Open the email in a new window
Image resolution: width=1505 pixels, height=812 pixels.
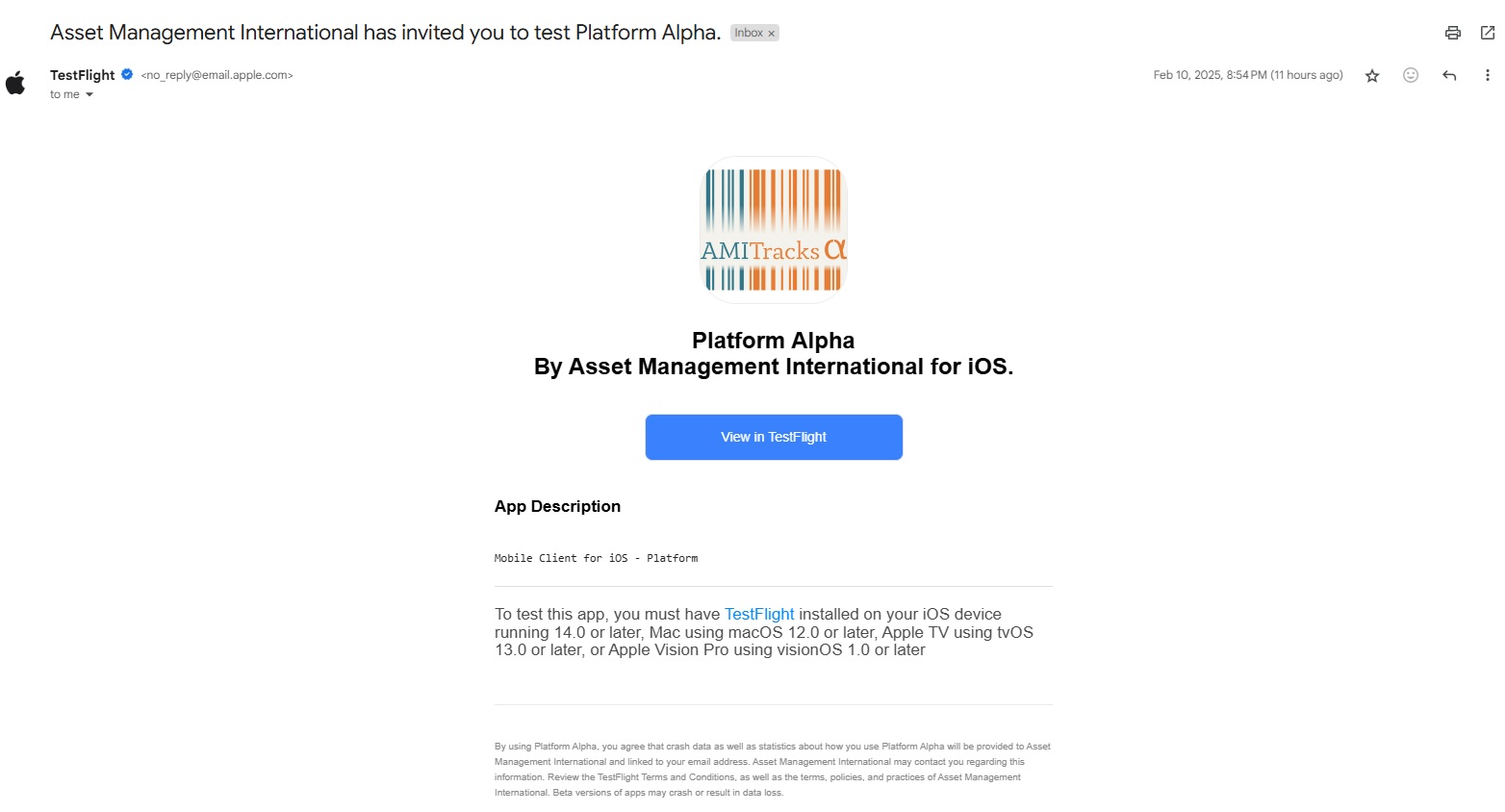(x=1487, y=33)
